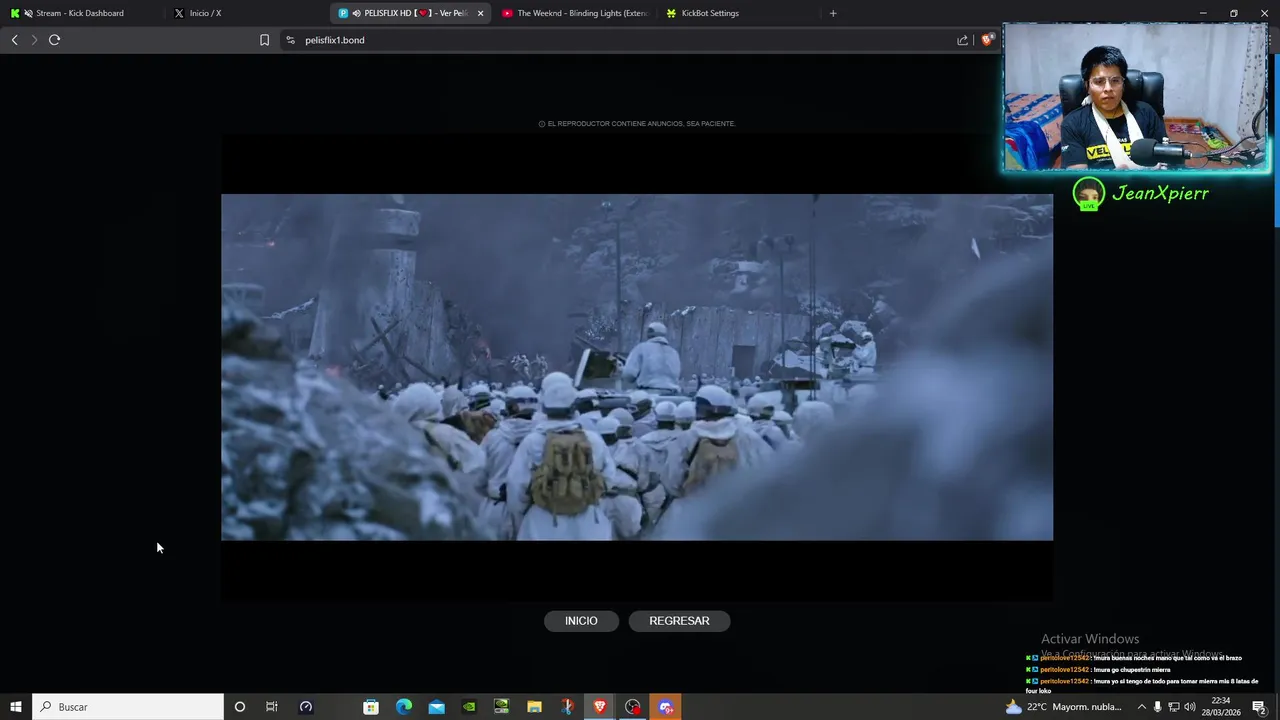This screenshot has height=720, width=1280.
Task: Open the purple app with 9+ badge
Action: [666, 707]
